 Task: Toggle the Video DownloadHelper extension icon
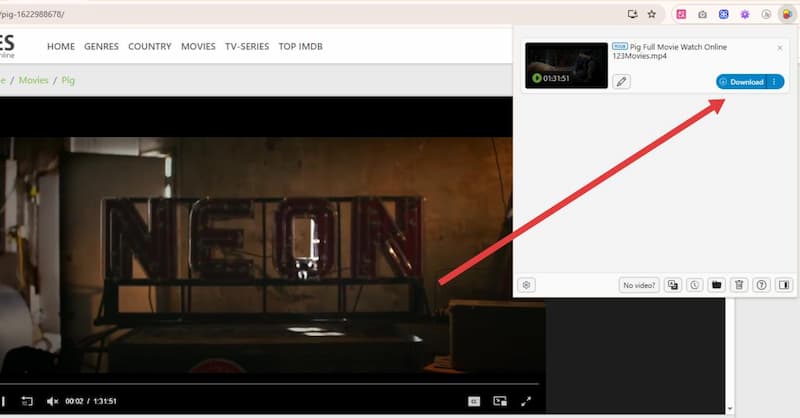tap(787, 14)
